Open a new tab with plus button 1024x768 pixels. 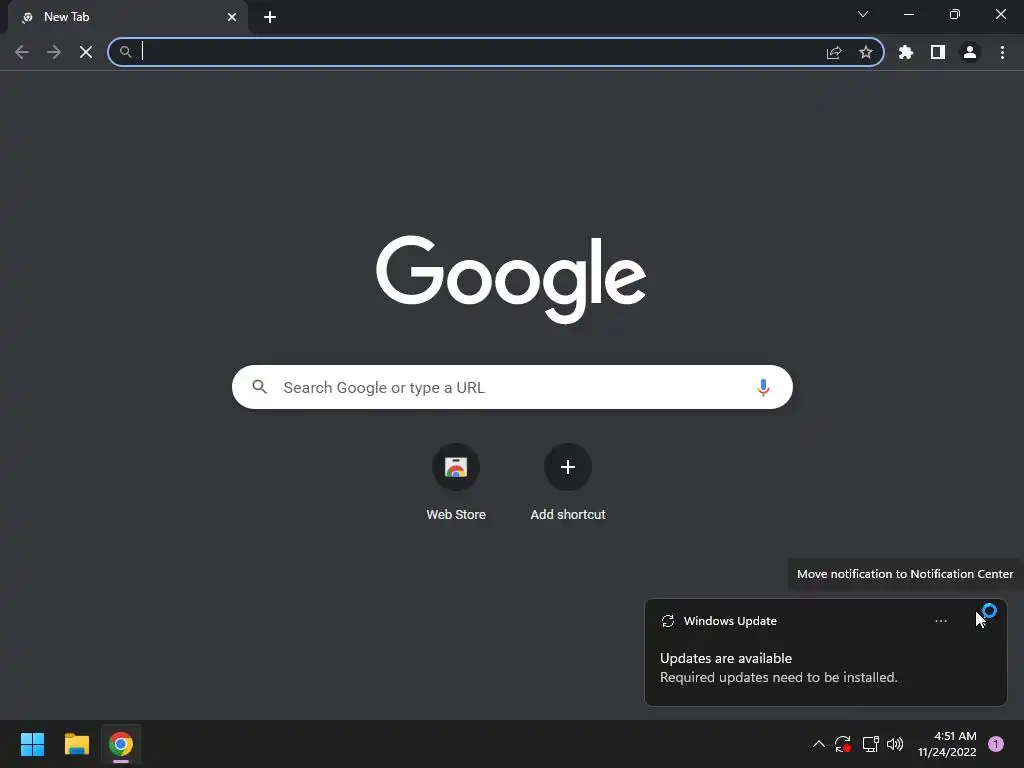pyautogui.click(x=270, y=17)
